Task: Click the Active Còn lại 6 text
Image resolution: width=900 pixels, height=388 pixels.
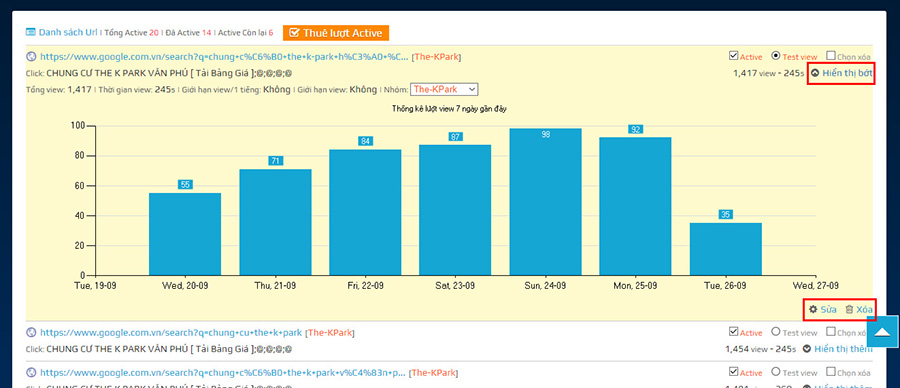Action: coord(246,33)
